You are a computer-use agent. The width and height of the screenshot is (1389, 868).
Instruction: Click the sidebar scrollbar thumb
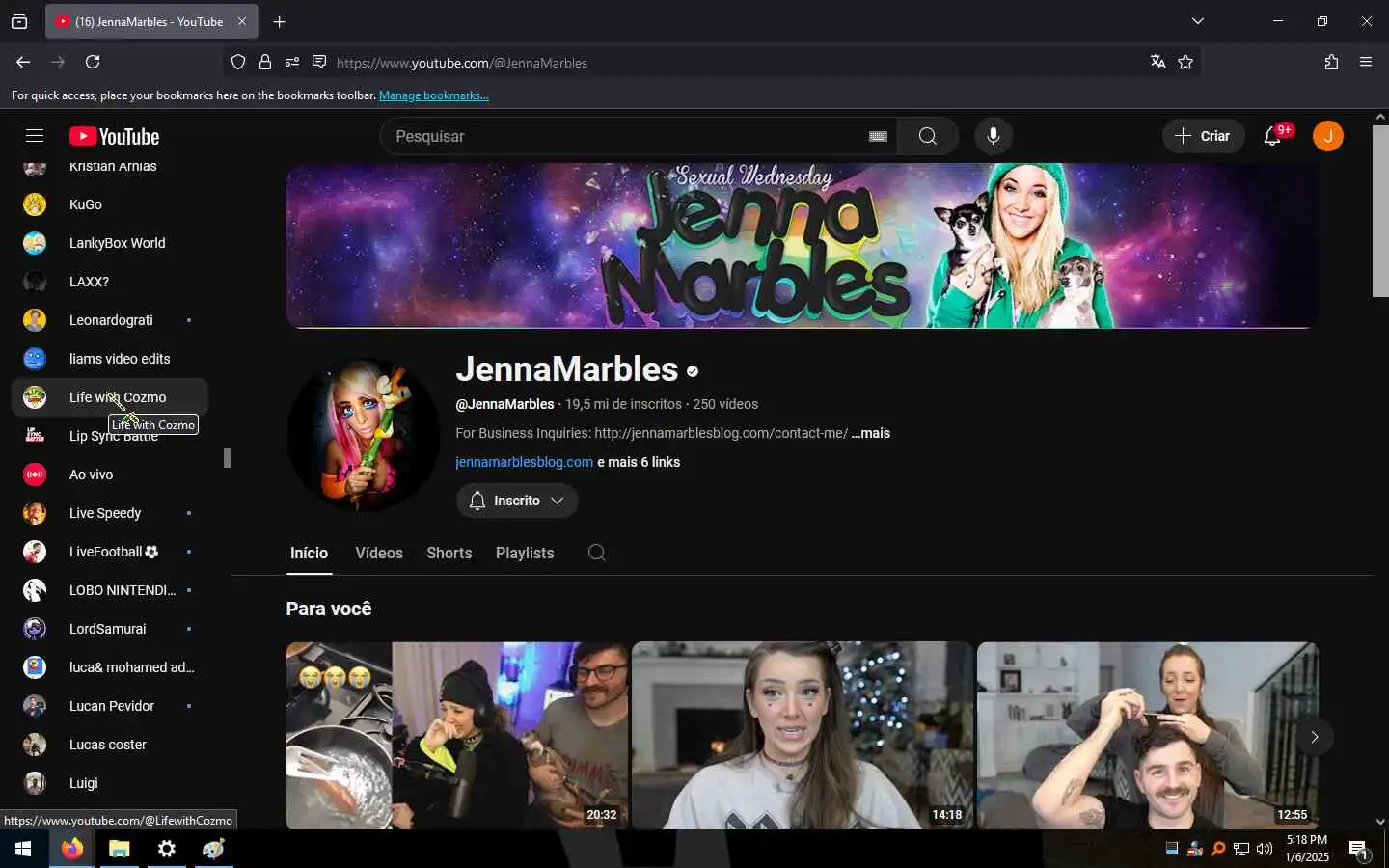point(228,457)
